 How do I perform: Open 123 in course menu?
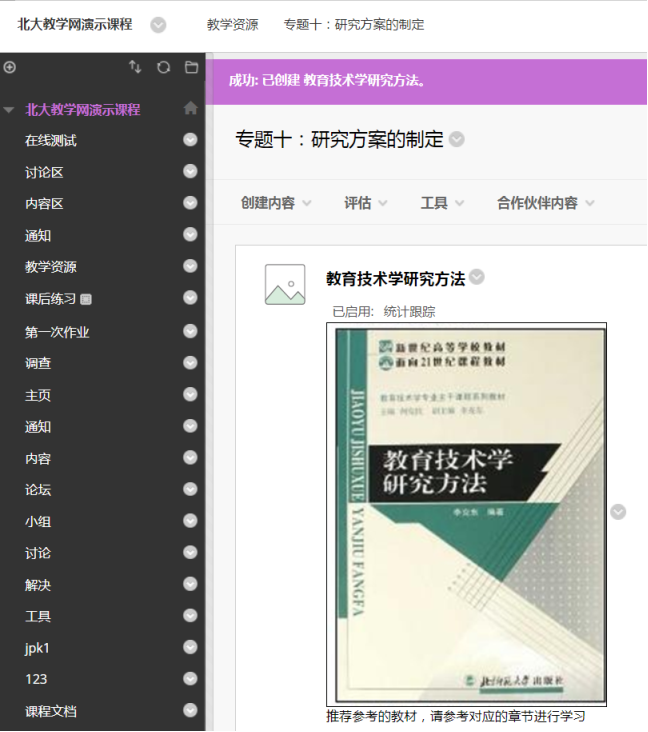coord(36,679)
